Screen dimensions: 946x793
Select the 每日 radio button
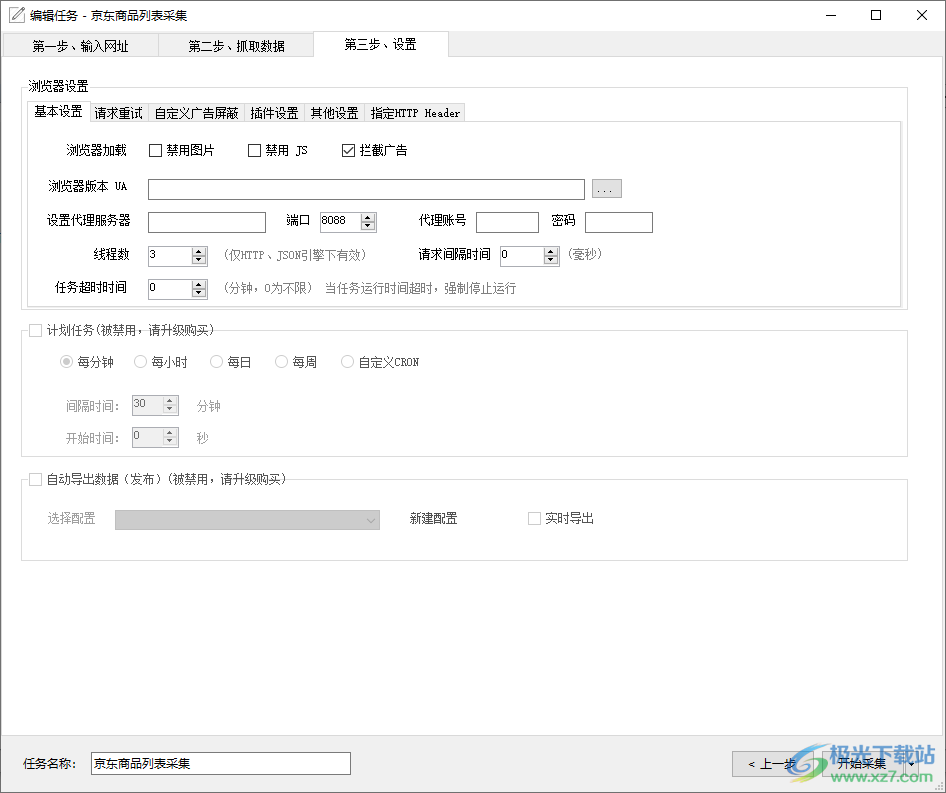[x=216, y=361]
